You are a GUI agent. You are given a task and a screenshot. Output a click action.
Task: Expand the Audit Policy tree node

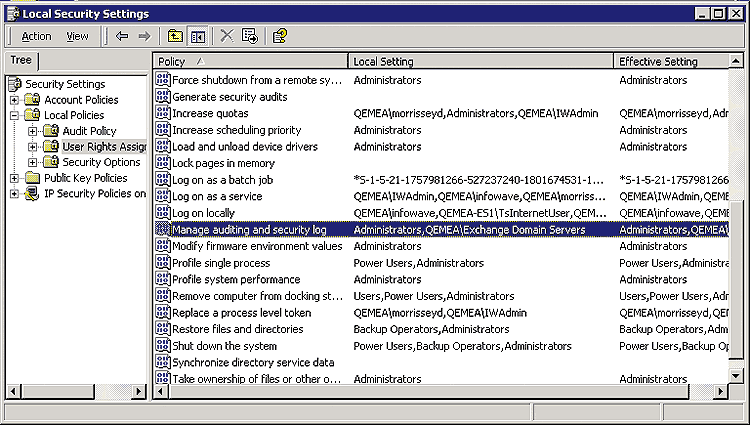[x=32, y=131]
